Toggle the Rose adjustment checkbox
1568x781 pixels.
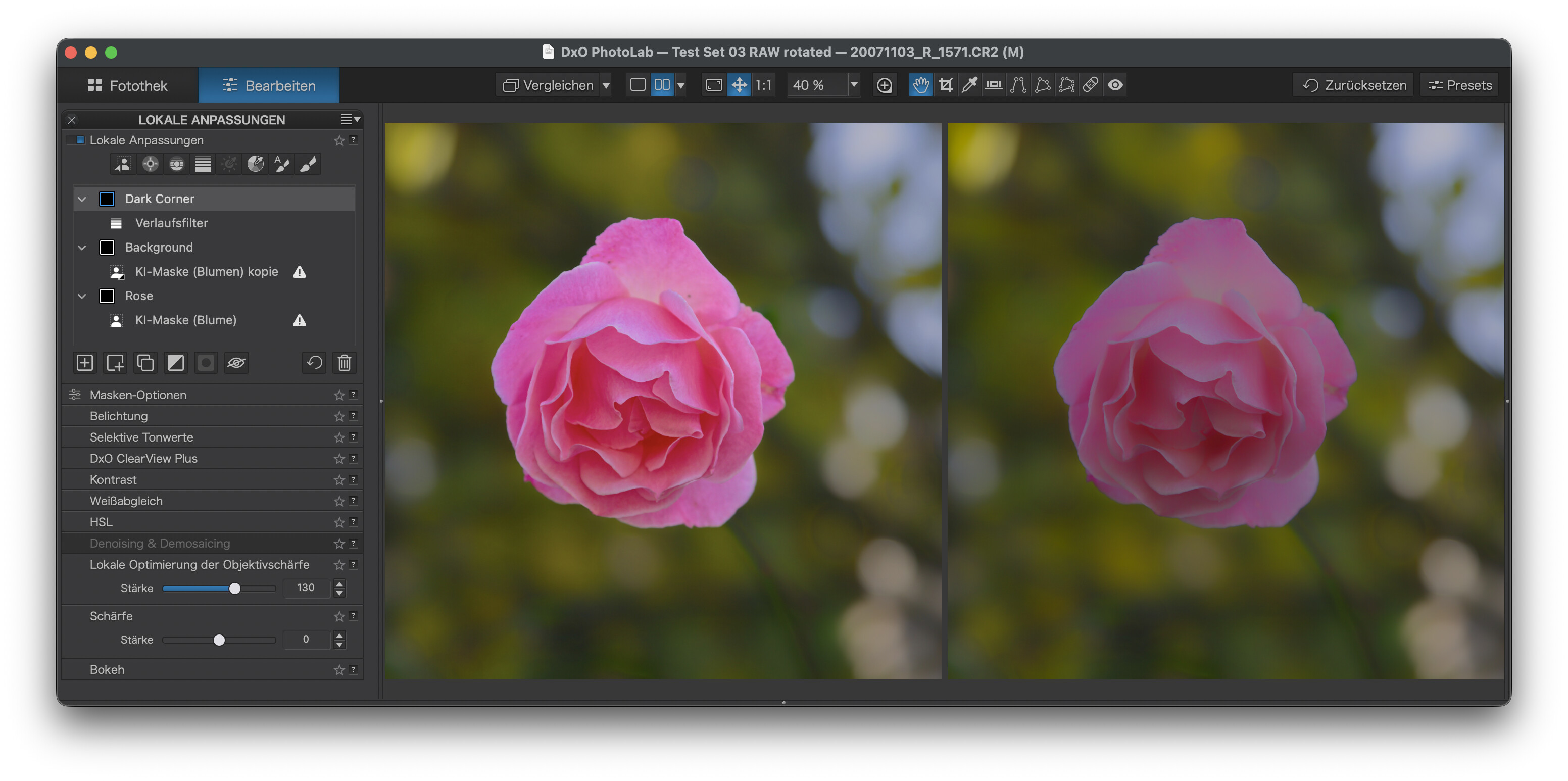tap(107, 296)
